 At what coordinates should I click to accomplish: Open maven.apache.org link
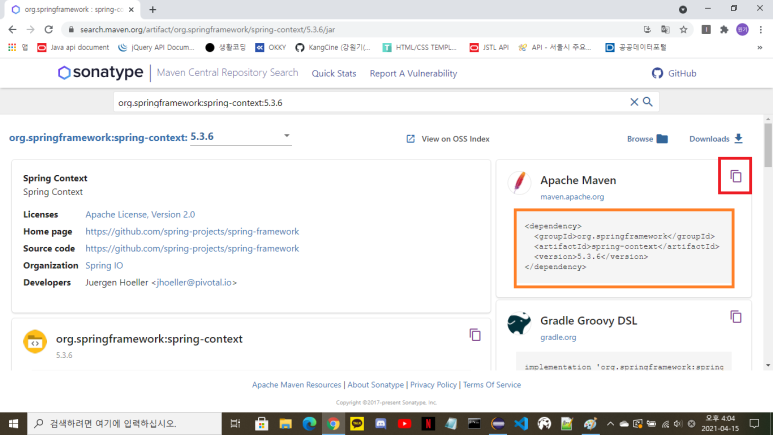572,197
